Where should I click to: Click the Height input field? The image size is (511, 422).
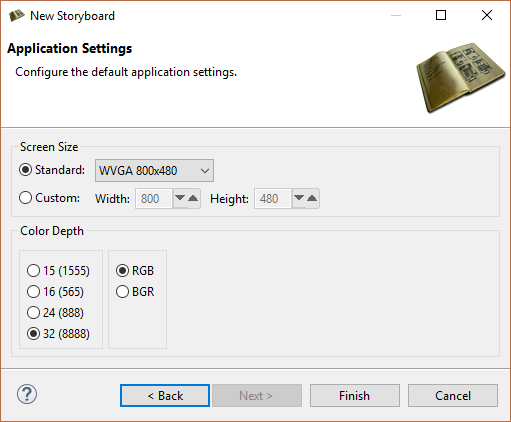tap(273, 199)
